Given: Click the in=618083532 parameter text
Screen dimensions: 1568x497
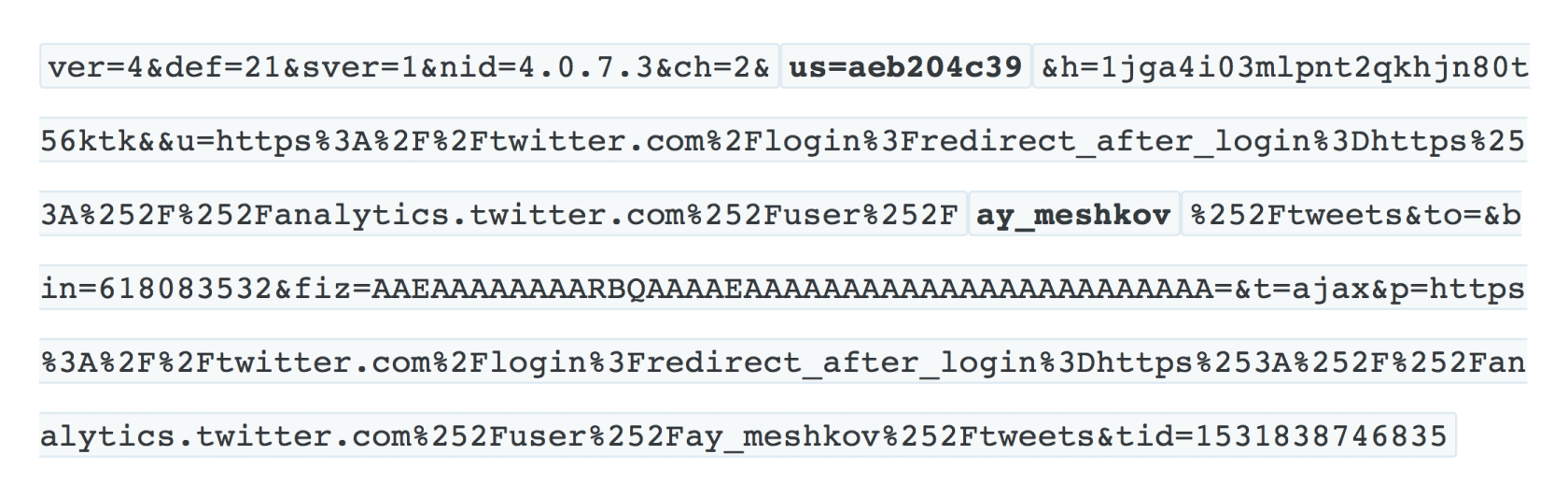Looking at the screenshot, I should coord(157,289).
